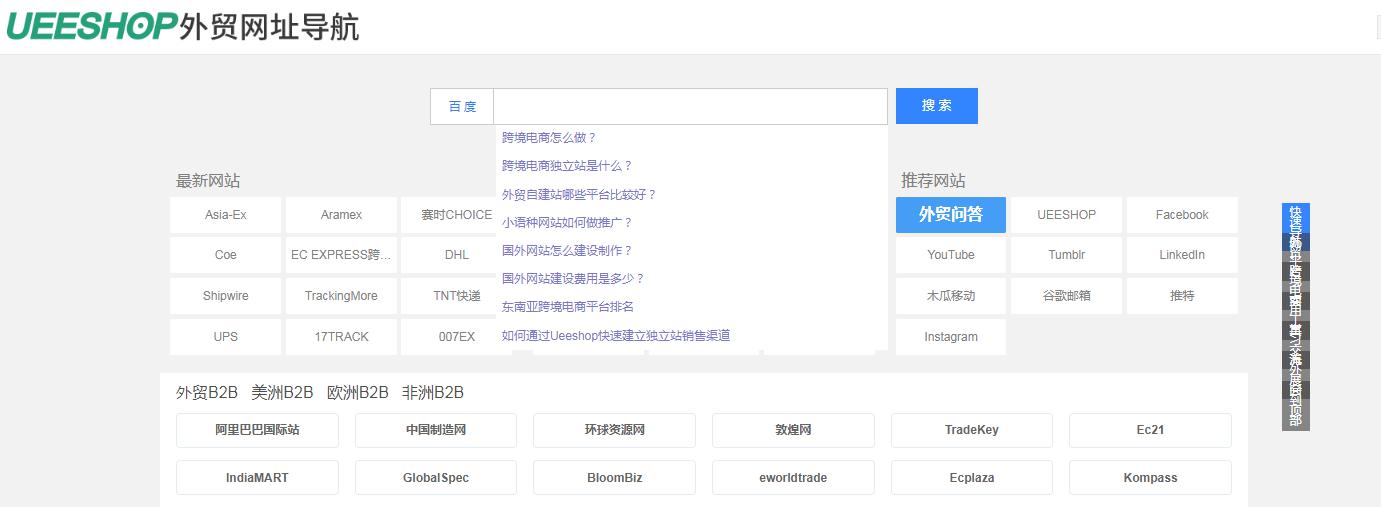This screenshot has height=507, width=1381.
Task: Open the 环球资源网 link
Action: [614, 430]
